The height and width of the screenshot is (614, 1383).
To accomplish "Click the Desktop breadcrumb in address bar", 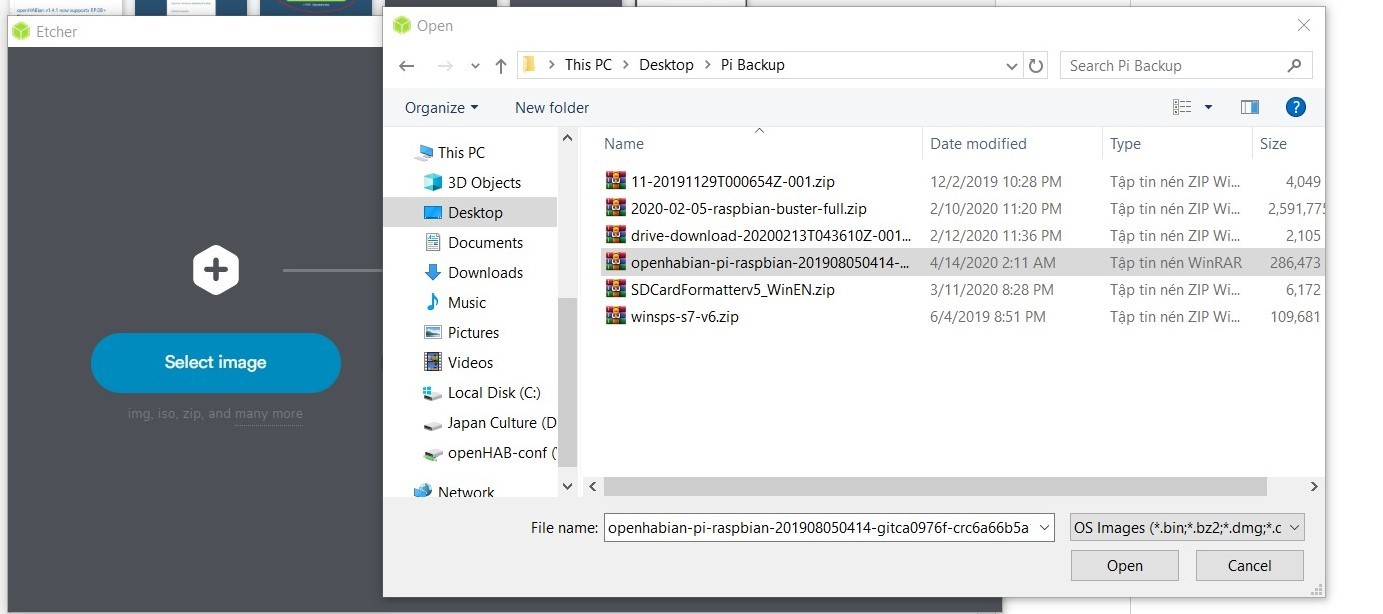I will click(666, 65).
